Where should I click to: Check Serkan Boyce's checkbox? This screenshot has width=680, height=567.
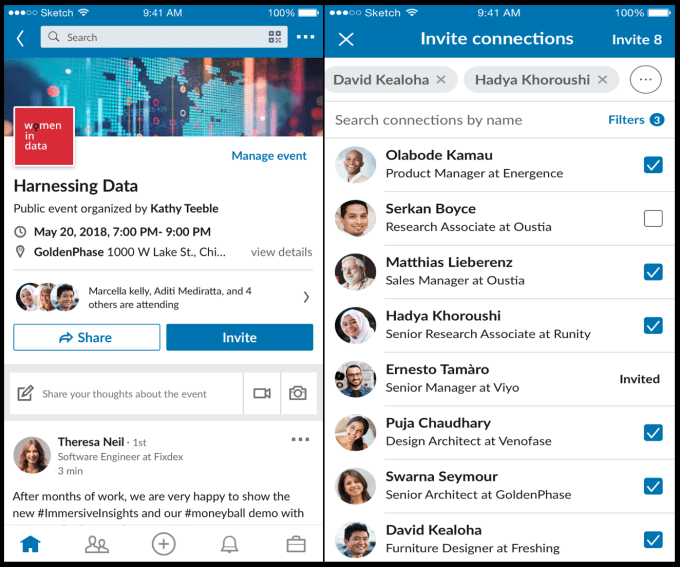click(653, 218)
